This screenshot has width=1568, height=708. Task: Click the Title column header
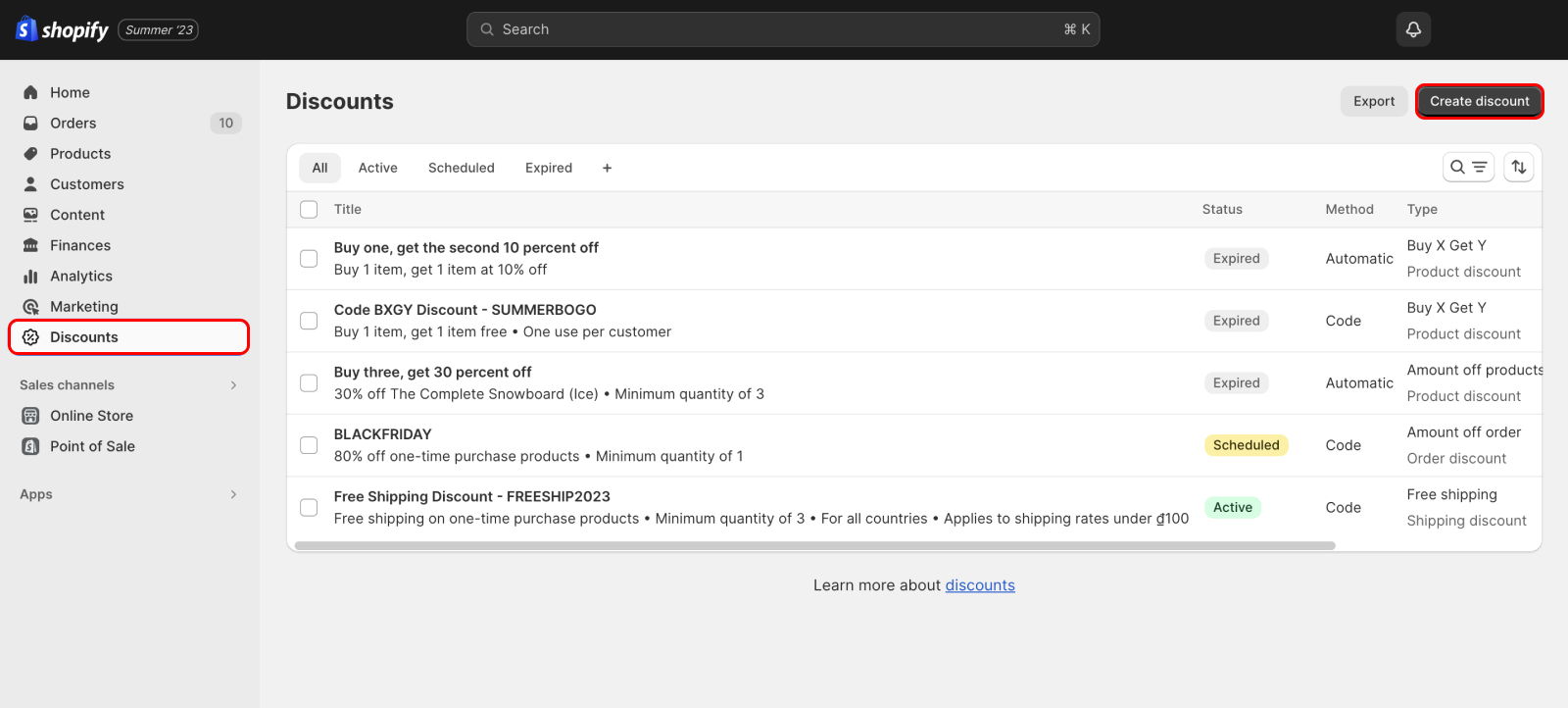pyautogui.click(x=347, y=209)
